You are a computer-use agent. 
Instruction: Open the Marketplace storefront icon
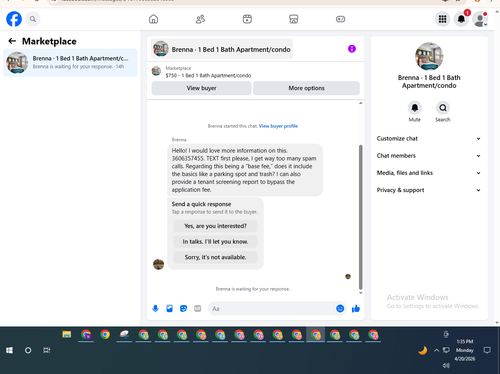point(294,19)
